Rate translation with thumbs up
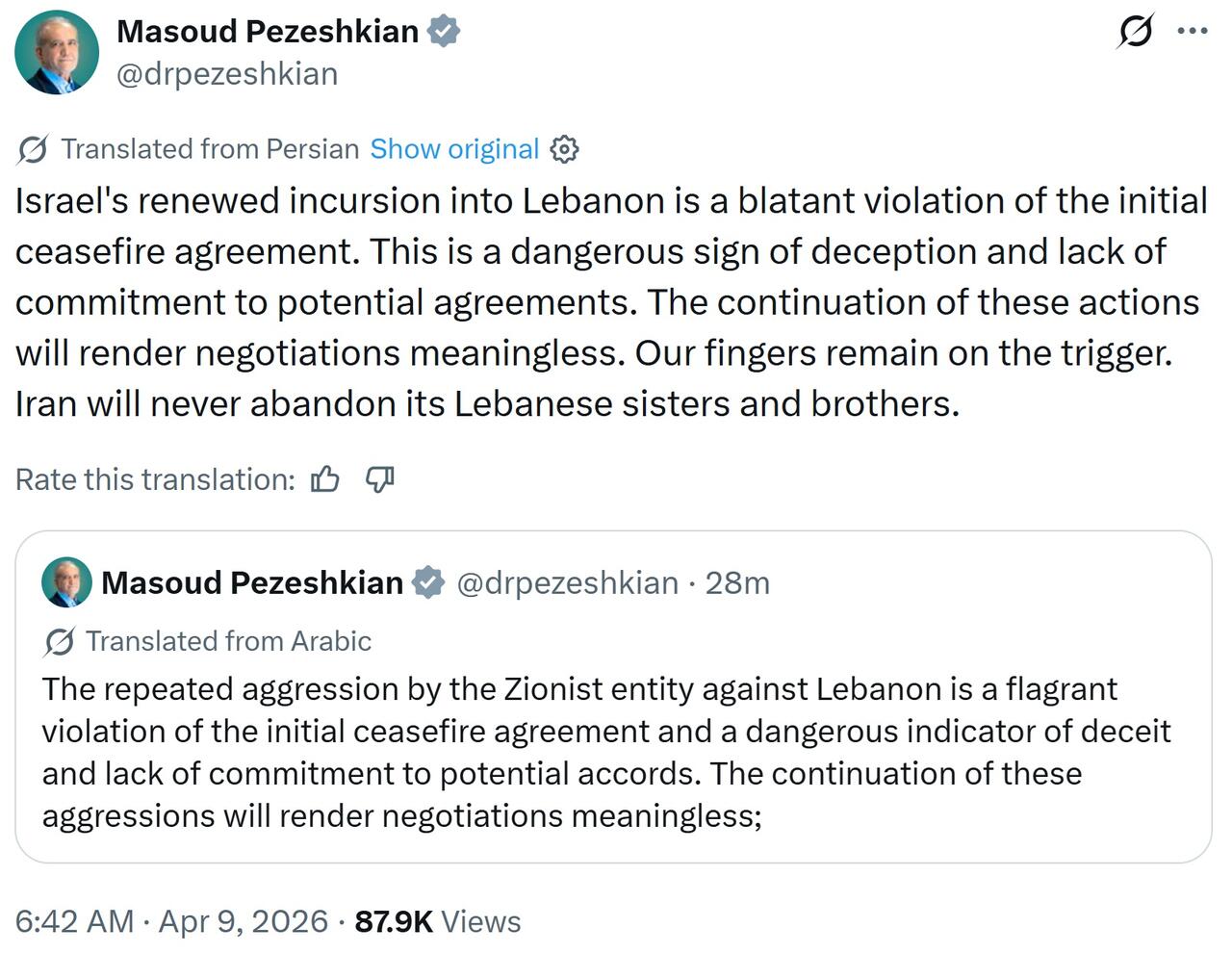This screenshot has height=953, width=1232. (325, 479)
